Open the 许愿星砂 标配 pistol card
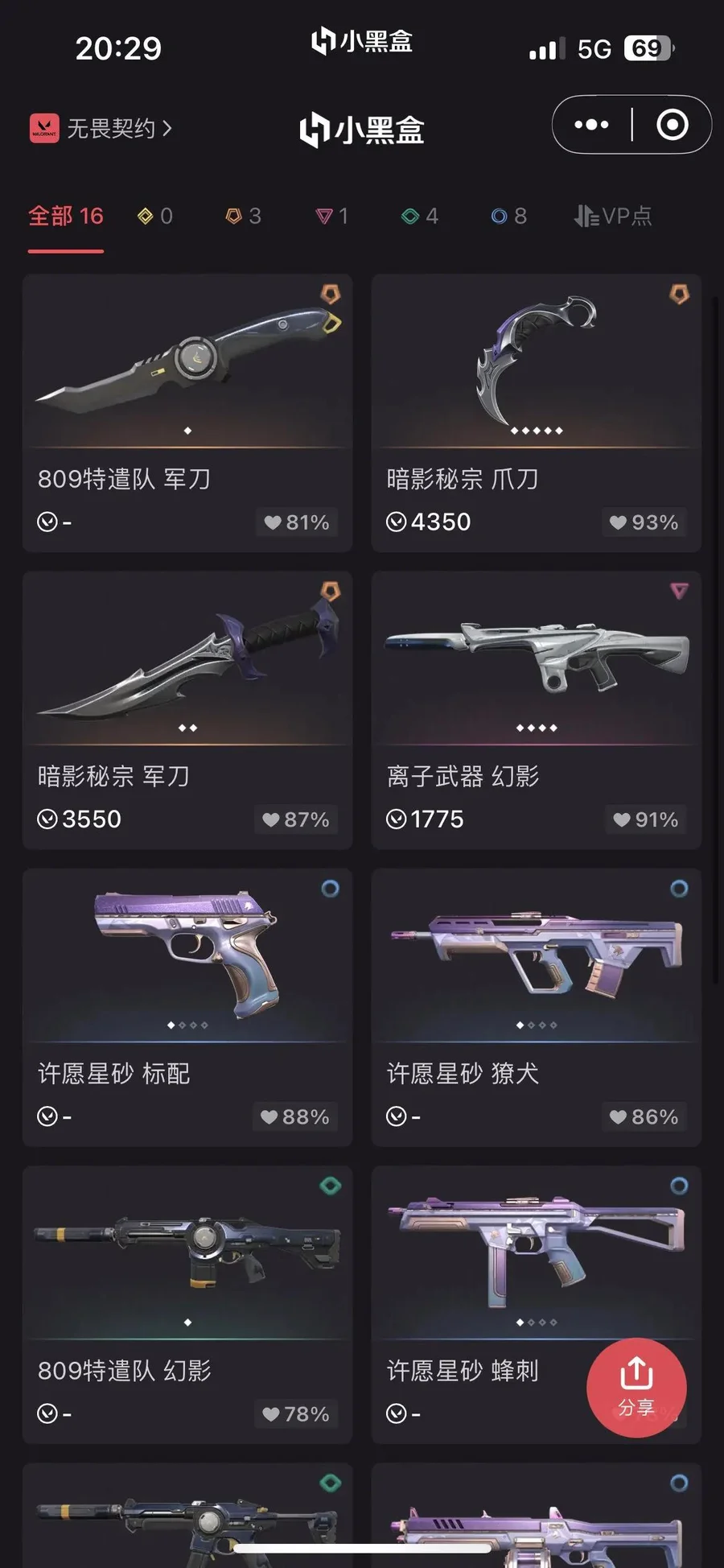Image resolution: width=724 pixels, height=1568 pixels. [x=187, y=1007]
